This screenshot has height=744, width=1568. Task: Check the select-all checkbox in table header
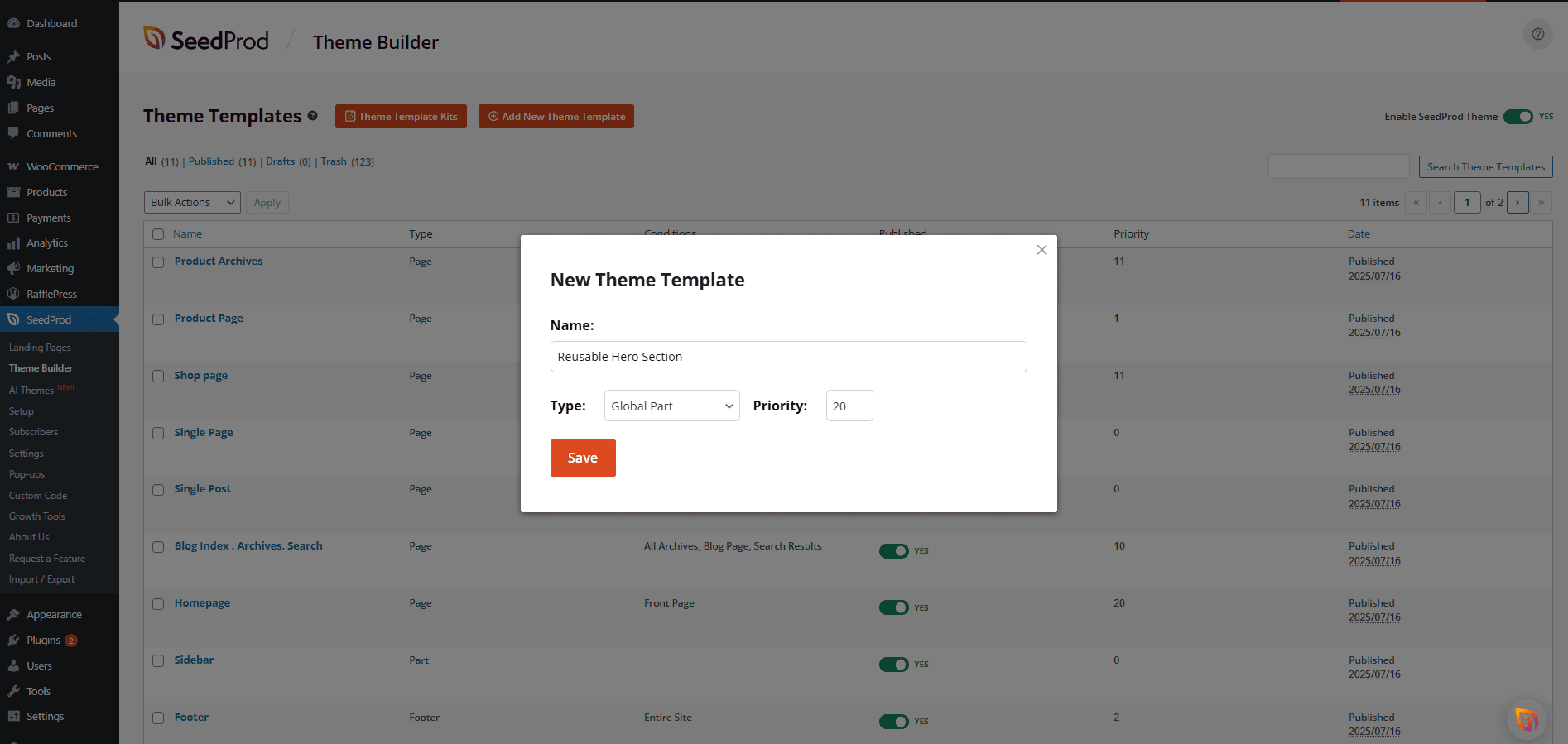coord(158,234)
